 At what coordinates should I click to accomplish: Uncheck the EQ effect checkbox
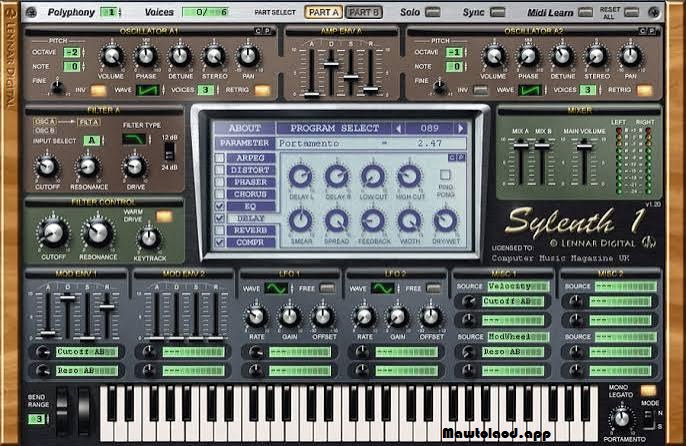click(220, 206)
